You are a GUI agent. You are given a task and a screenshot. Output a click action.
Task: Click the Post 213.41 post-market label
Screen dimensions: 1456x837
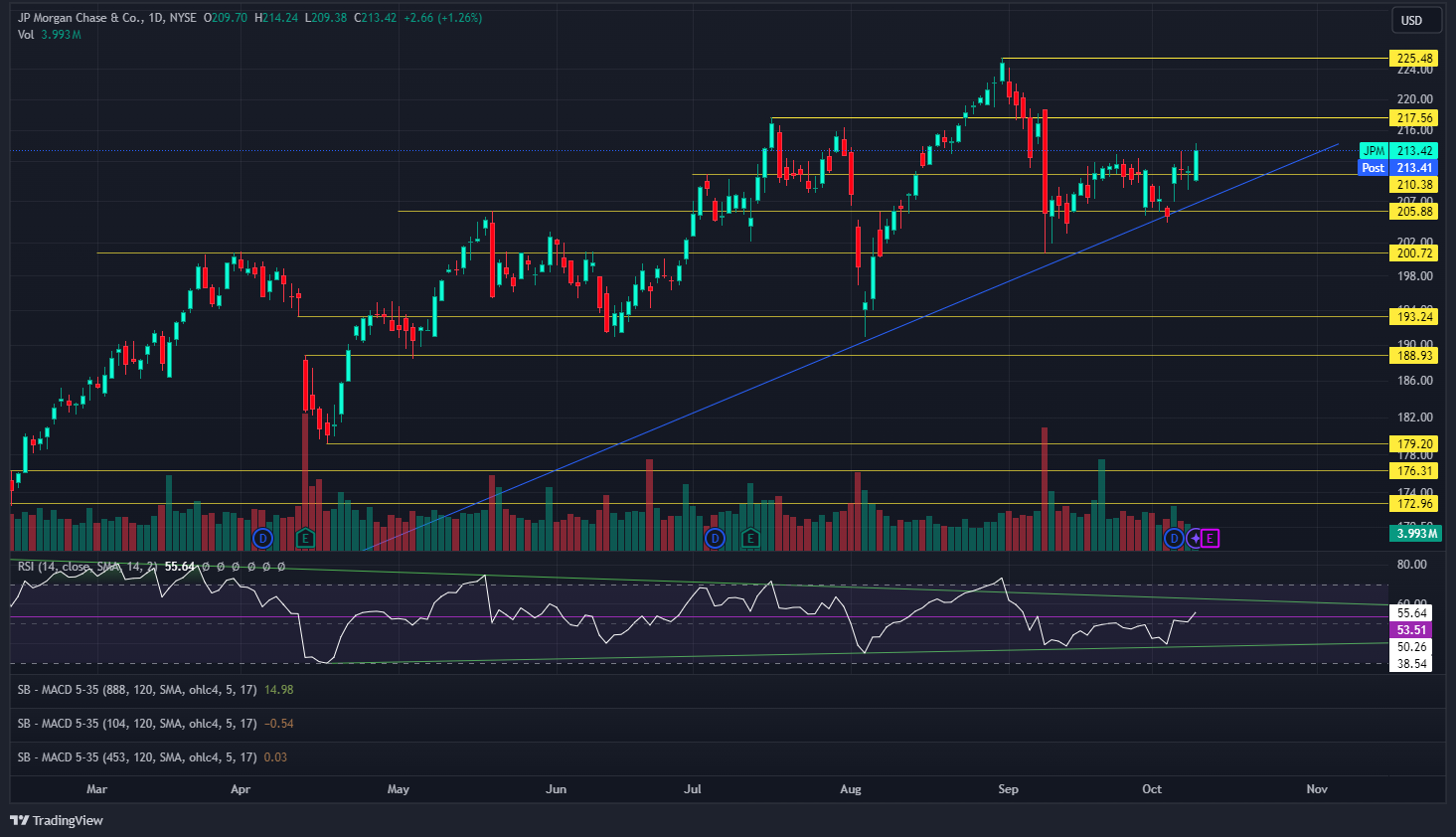point(1398,168)
